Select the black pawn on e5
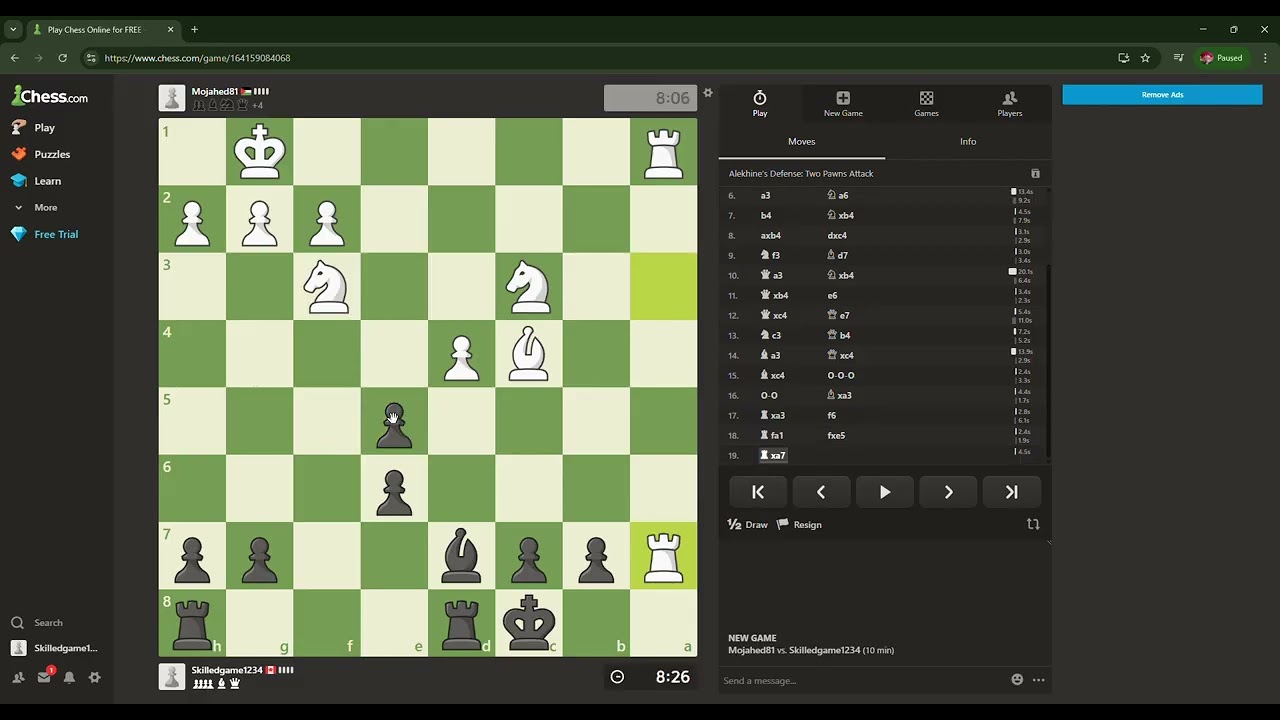 (x=395, y=421)
